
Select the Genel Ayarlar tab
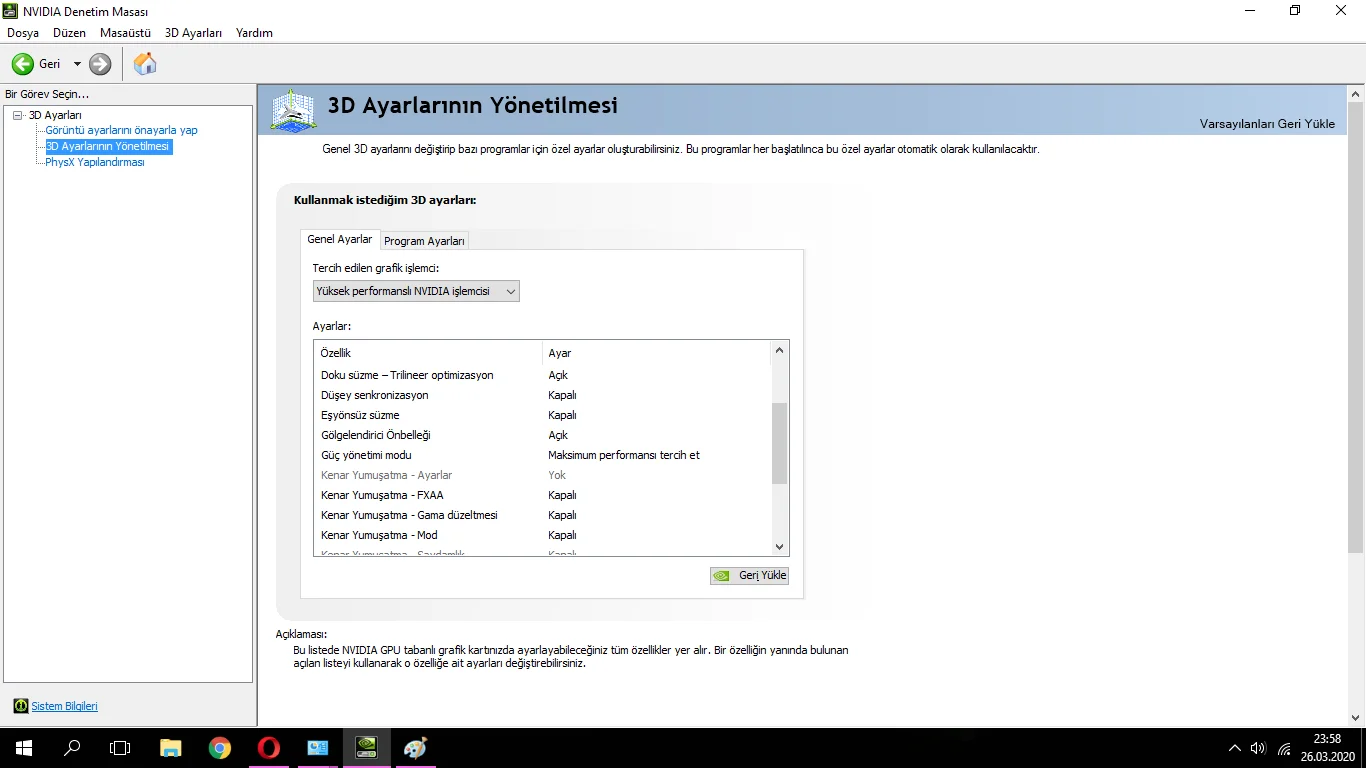click(340, 240)
